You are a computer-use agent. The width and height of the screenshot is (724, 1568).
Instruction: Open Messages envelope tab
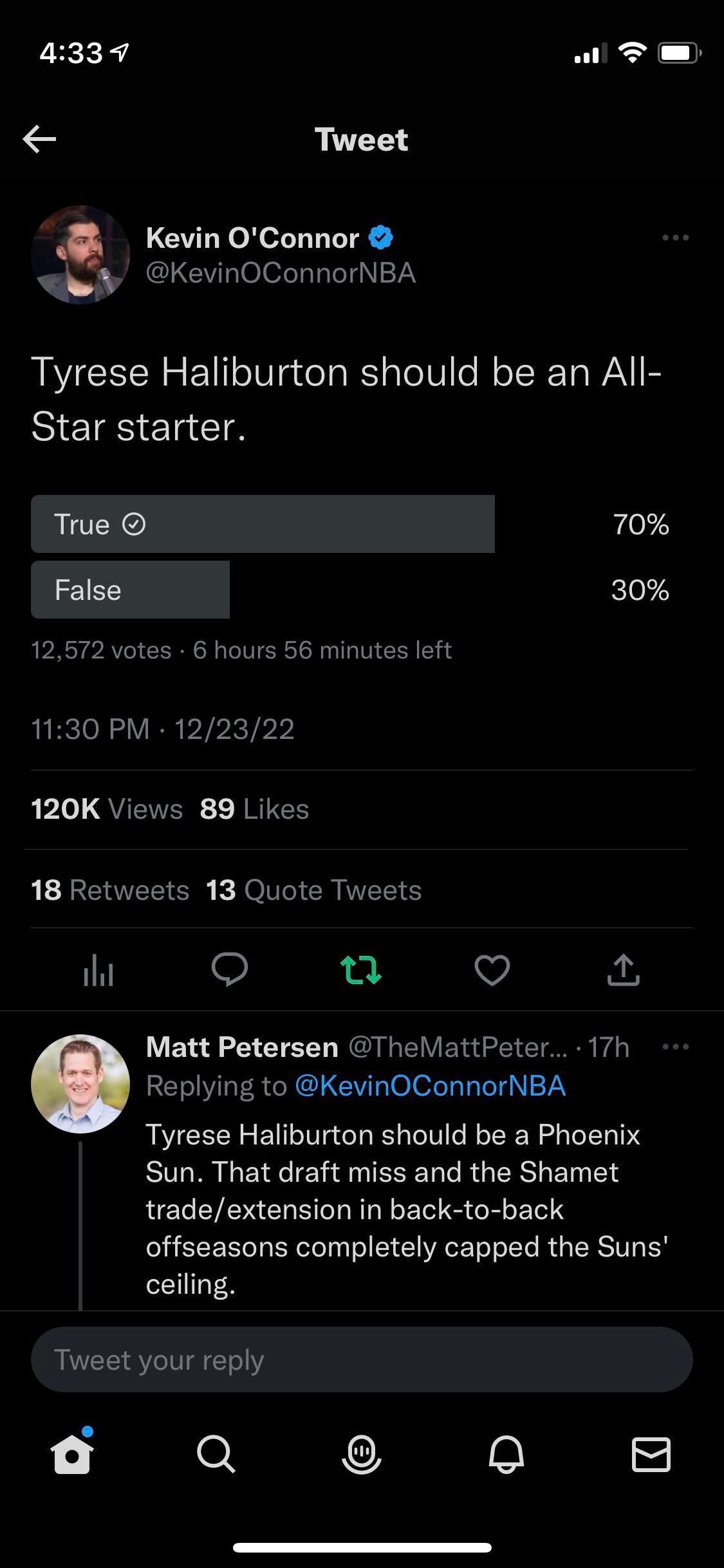(651, 1454)
